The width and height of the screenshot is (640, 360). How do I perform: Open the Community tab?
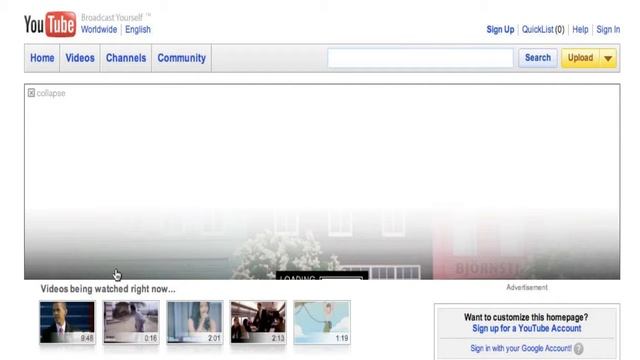182,58
